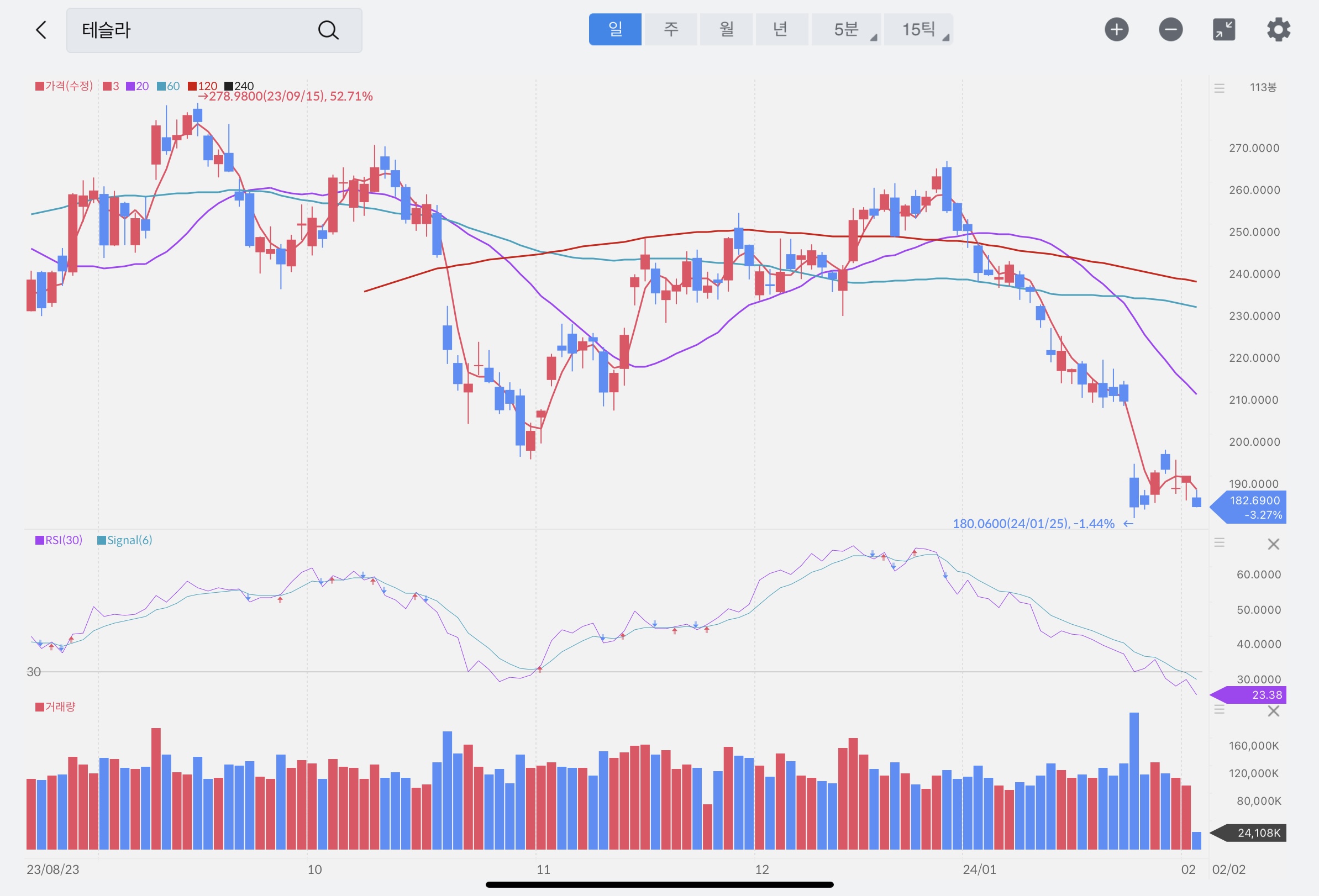Click the 3-day moving average legend
The width and height of the screenshot is (1319, 896).
pos(111,86)
